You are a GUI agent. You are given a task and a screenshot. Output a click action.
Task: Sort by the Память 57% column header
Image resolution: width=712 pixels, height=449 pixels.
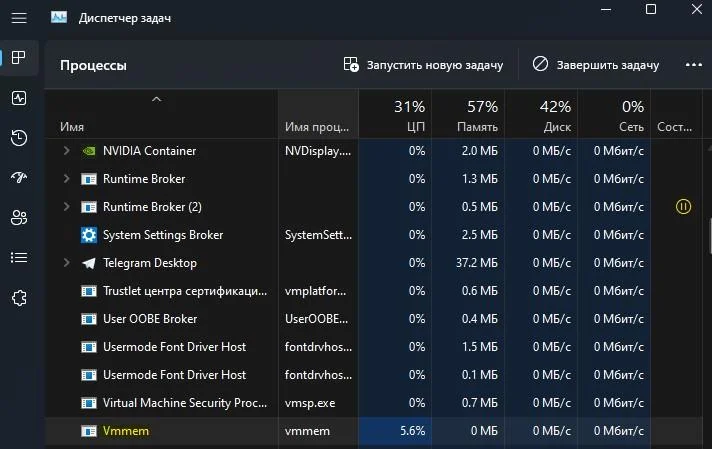468,116
